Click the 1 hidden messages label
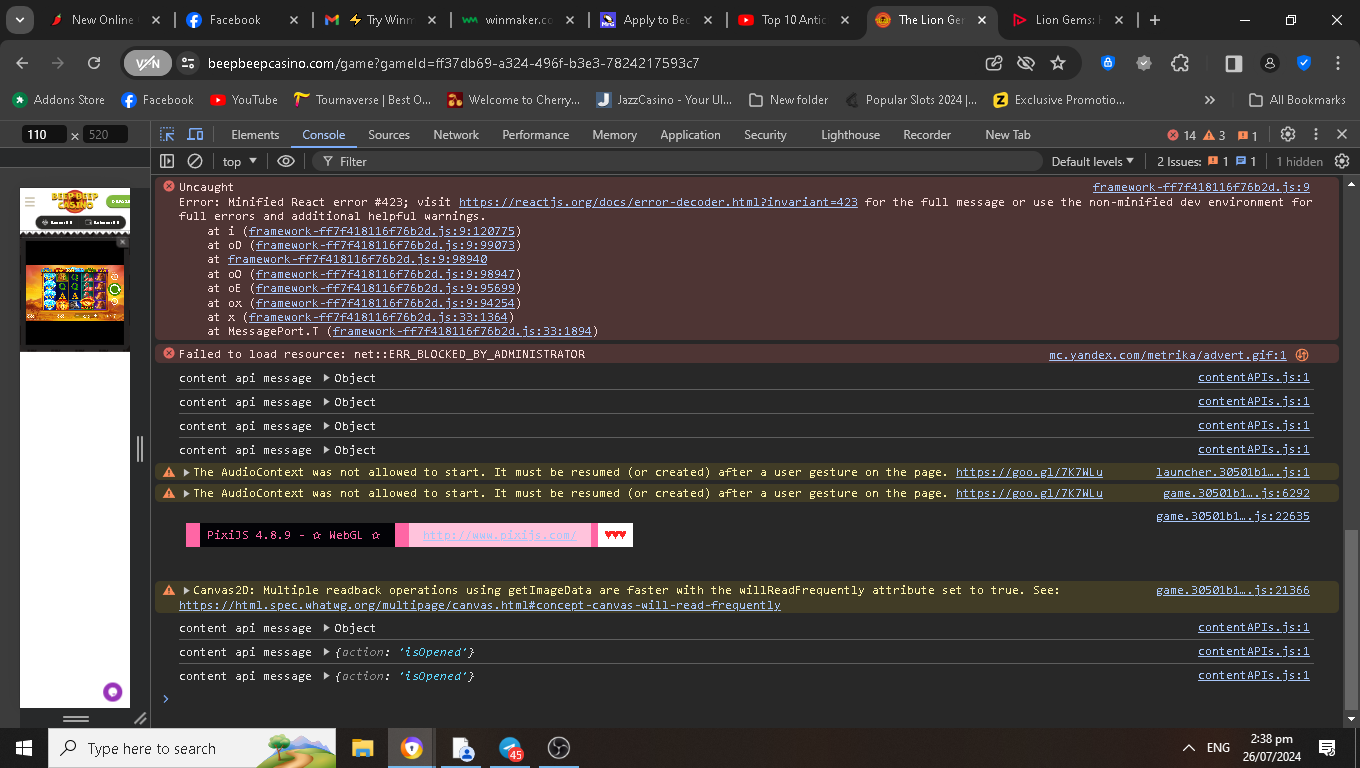 [1299, 161]
